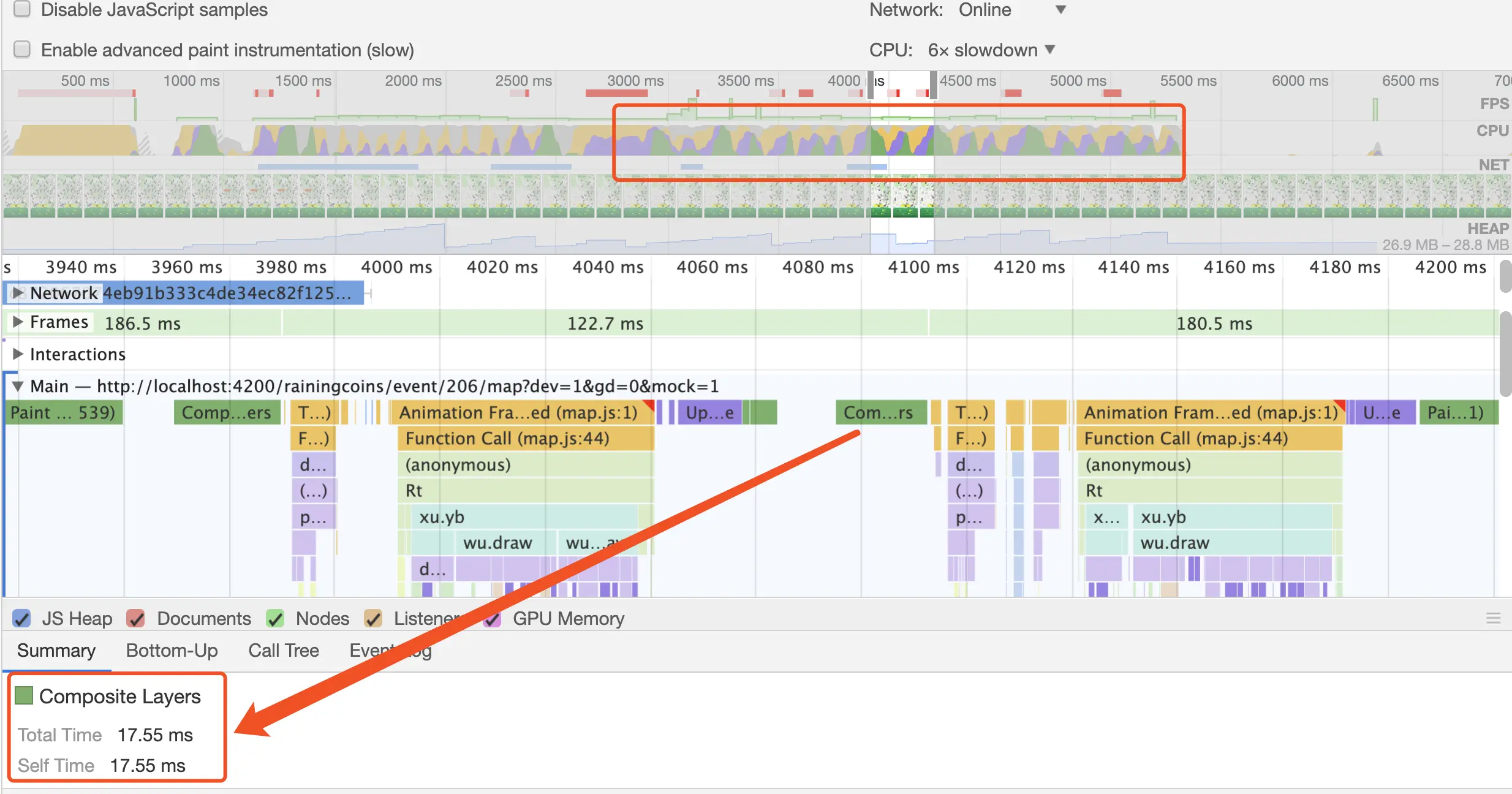Switch to the Bottom-Up tab
1512x794 pixels.
pyautogui.click(x=172, y=650)
